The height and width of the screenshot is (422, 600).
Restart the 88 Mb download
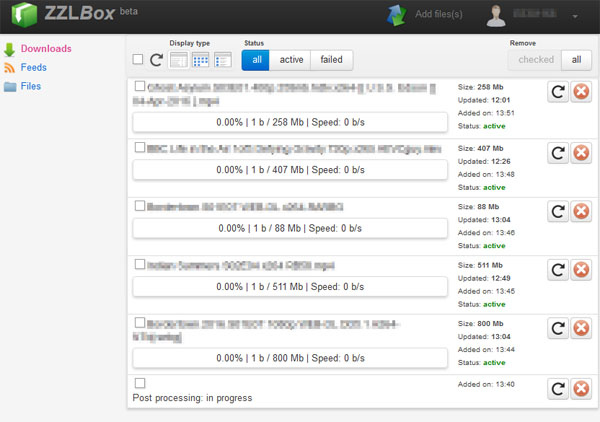[x=560, y=212]
